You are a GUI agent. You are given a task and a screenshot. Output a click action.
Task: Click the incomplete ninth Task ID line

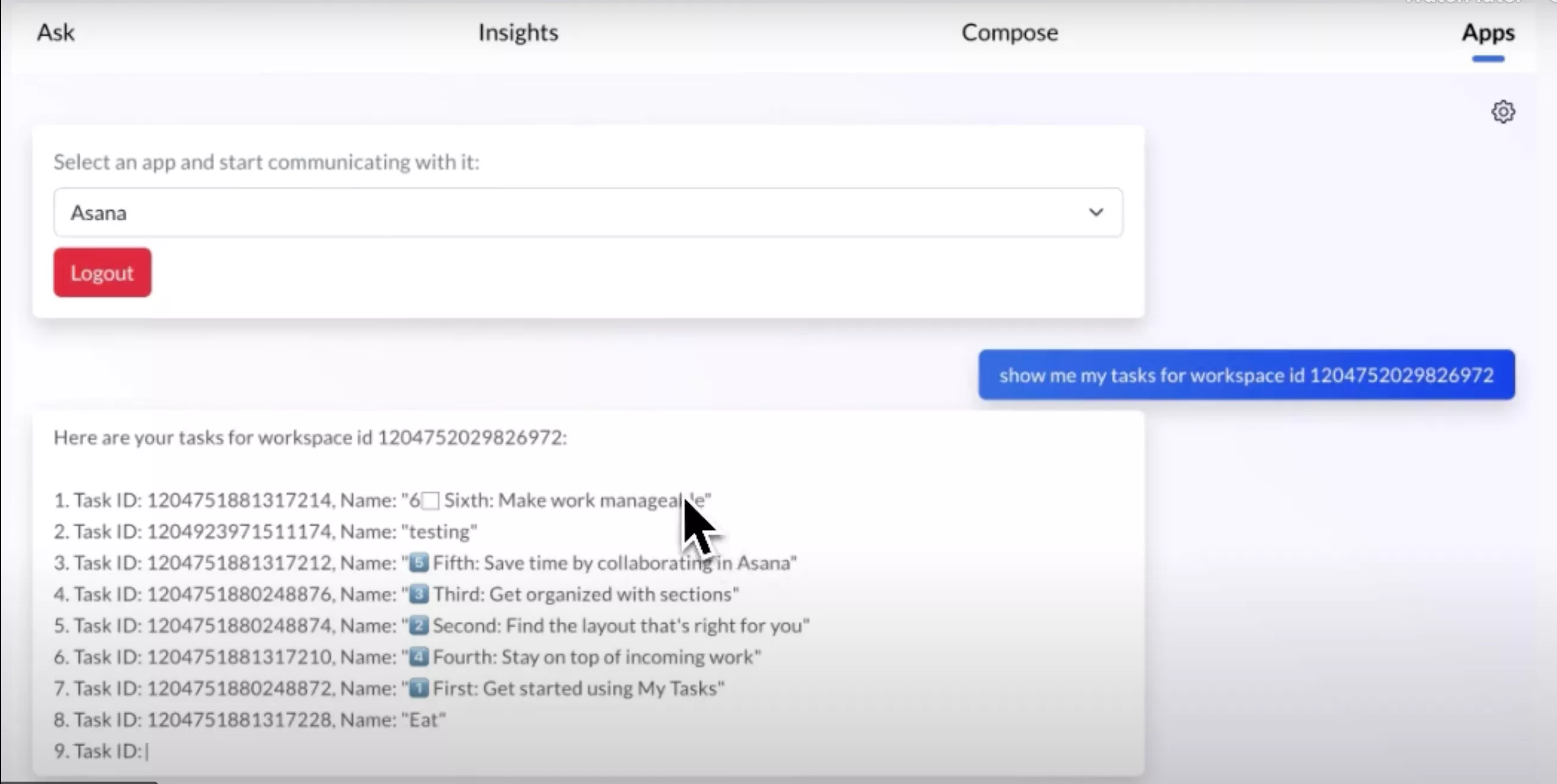click(x=100, y=751)
